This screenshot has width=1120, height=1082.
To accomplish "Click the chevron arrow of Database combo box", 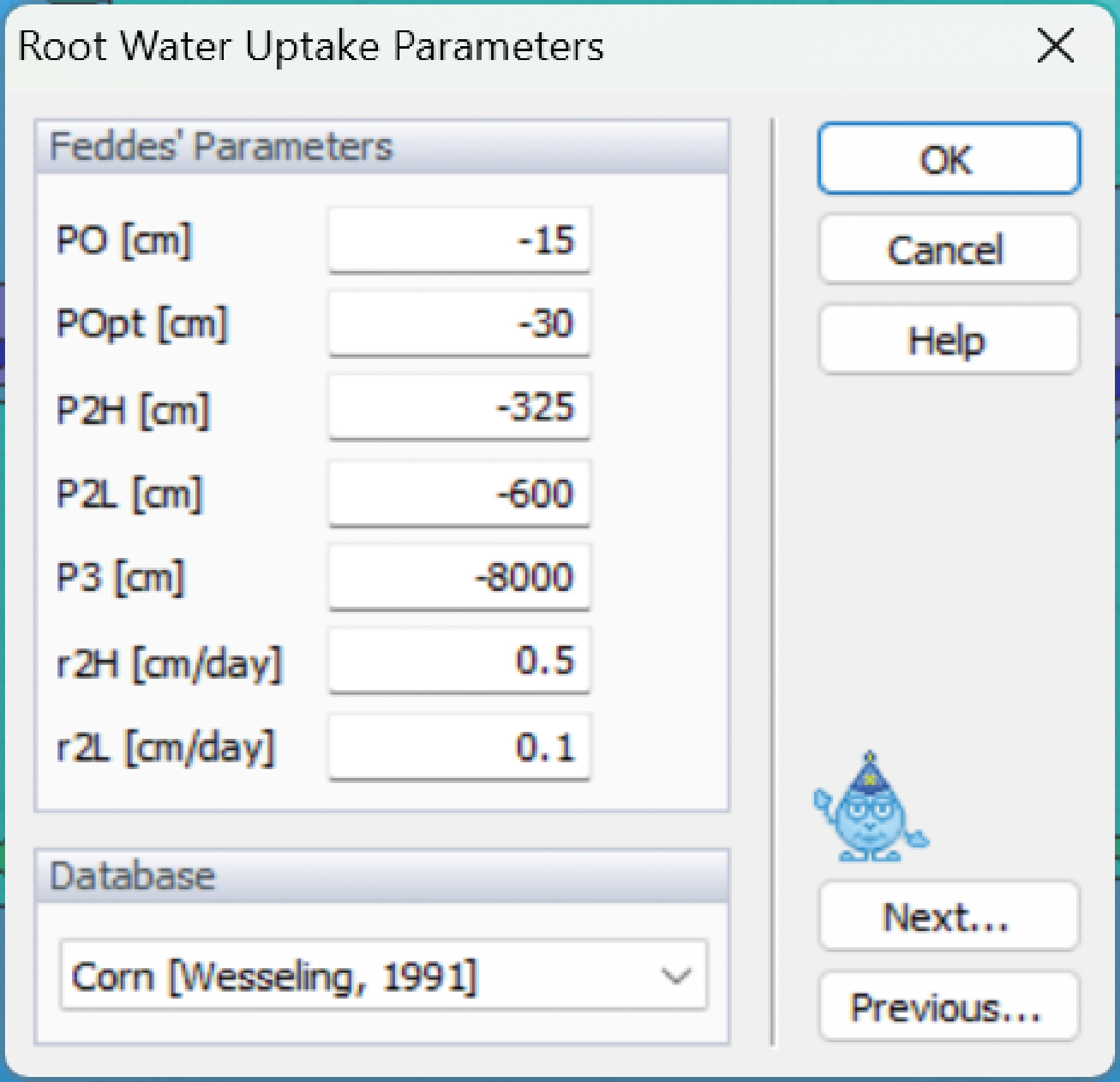I will click(x=676, y=977).
